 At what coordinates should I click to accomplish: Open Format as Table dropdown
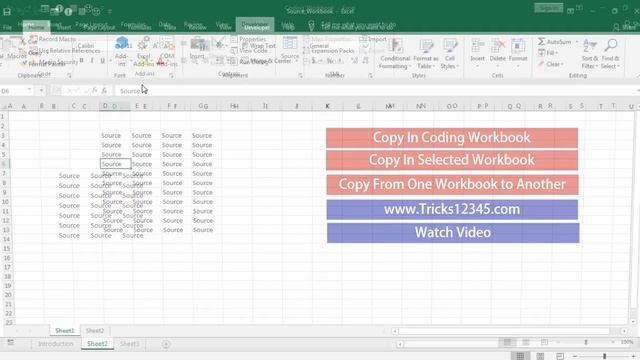tap(426, 54)
